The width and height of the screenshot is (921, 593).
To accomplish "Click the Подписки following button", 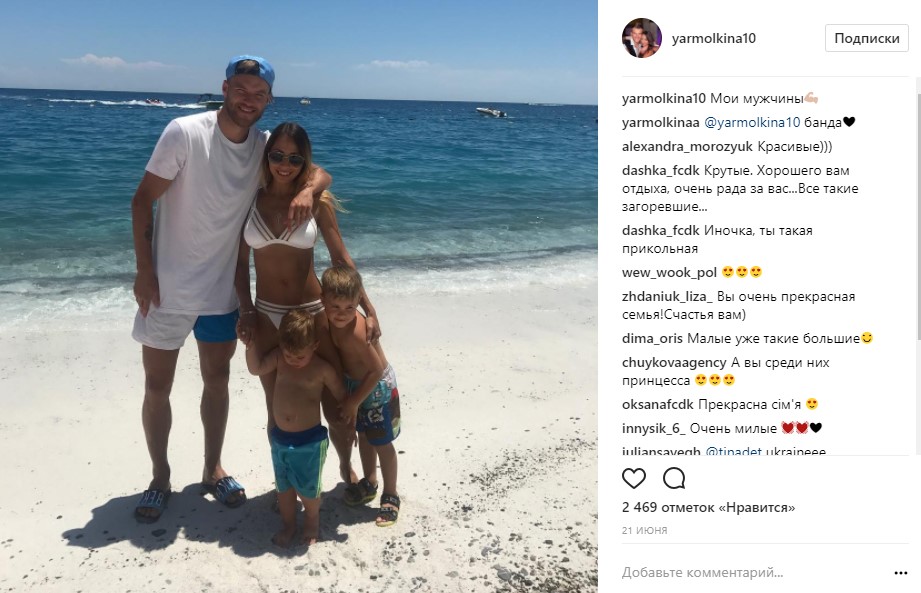I will [x=866, y=38].
